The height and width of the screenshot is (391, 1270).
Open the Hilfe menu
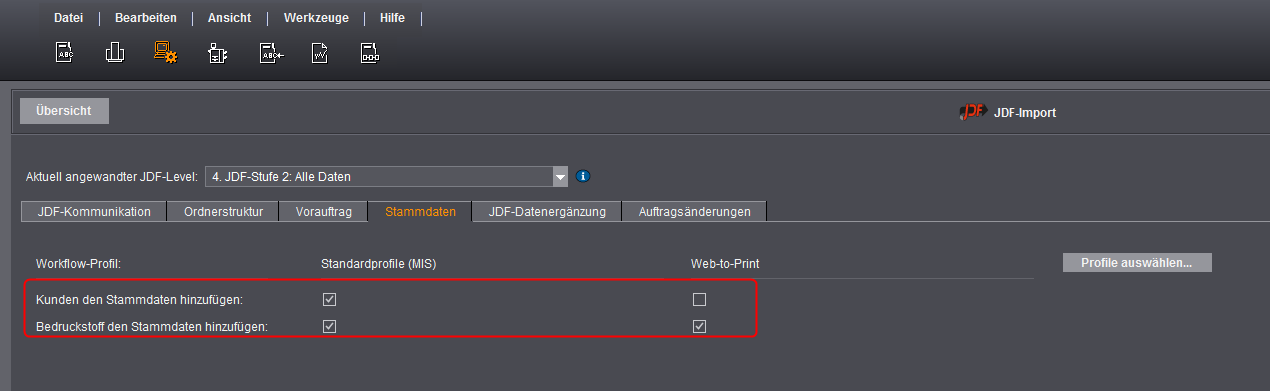coord(392,18)
